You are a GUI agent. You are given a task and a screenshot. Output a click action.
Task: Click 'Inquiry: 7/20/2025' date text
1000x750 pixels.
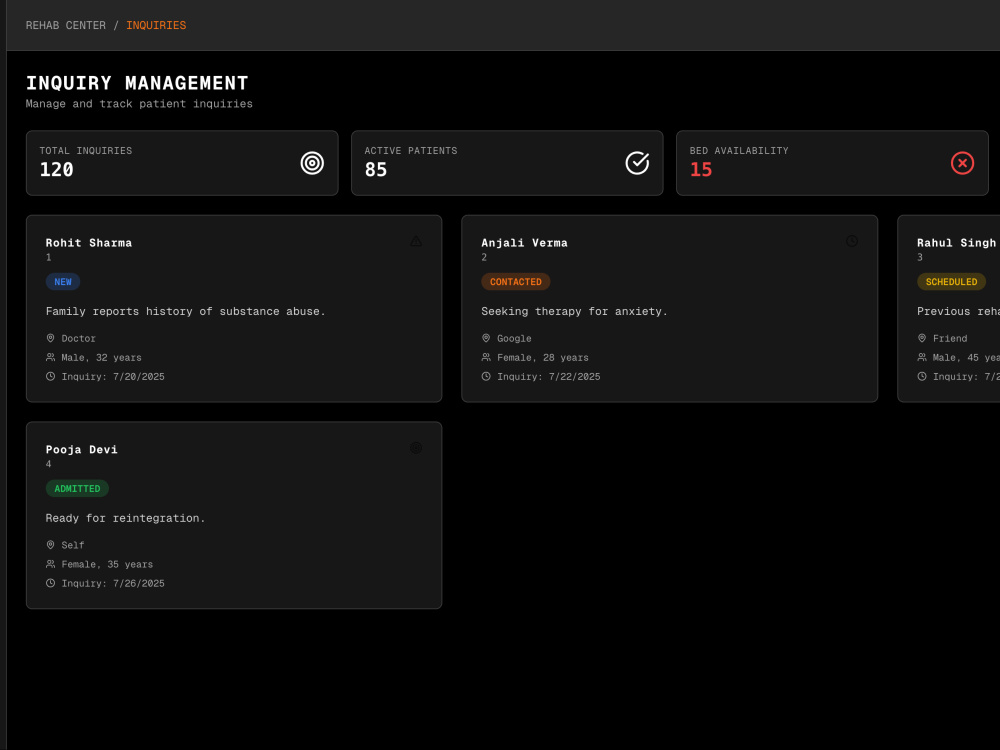113,377
